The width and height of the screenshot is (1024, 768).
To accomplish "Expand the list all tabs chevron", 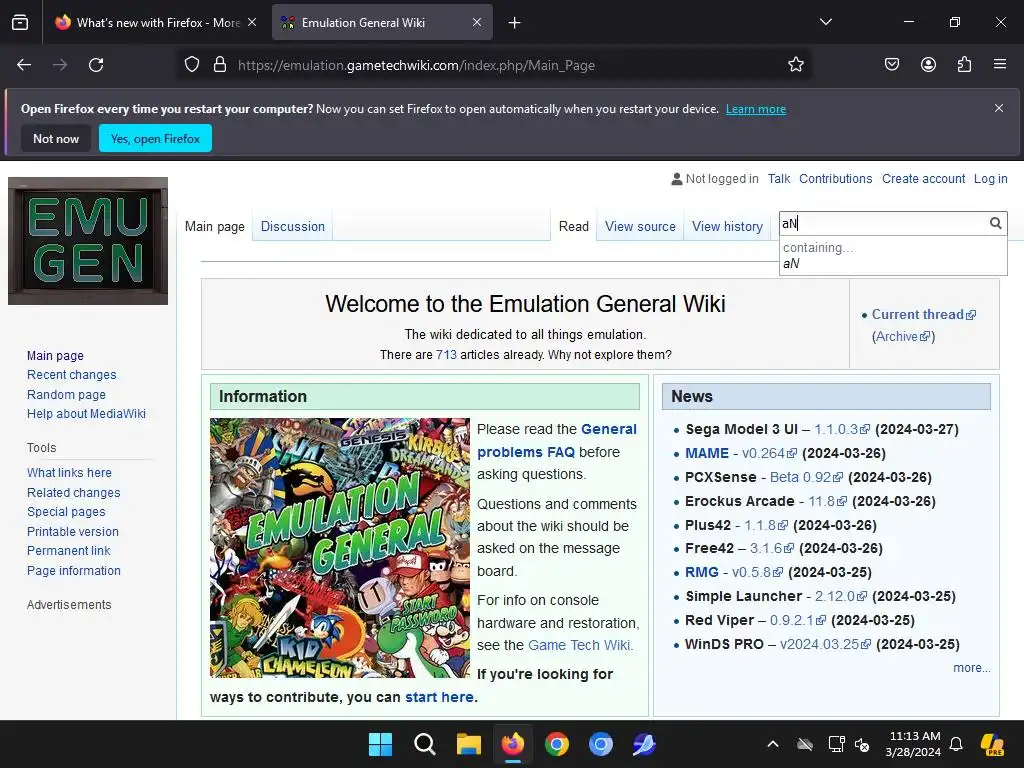I will pos(825,22).
